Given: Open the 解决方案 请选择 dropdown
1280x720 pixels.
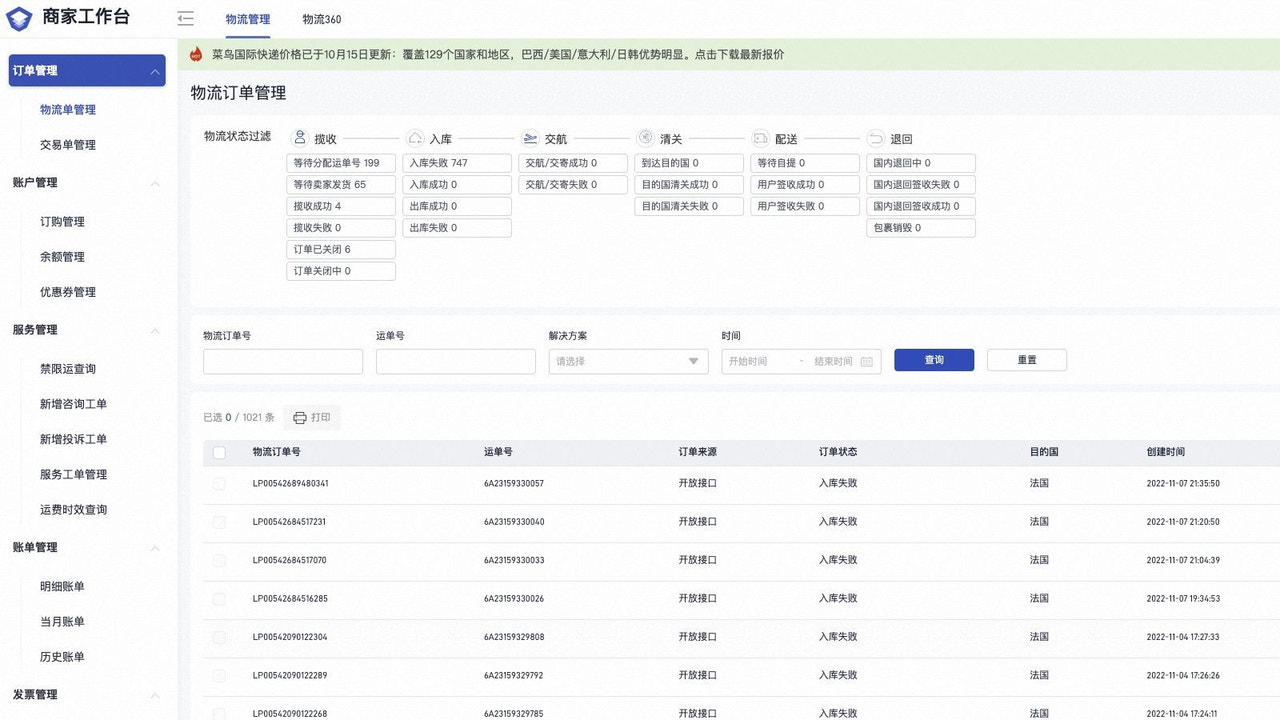Looking at the screenshot, I should coord(628,361).
